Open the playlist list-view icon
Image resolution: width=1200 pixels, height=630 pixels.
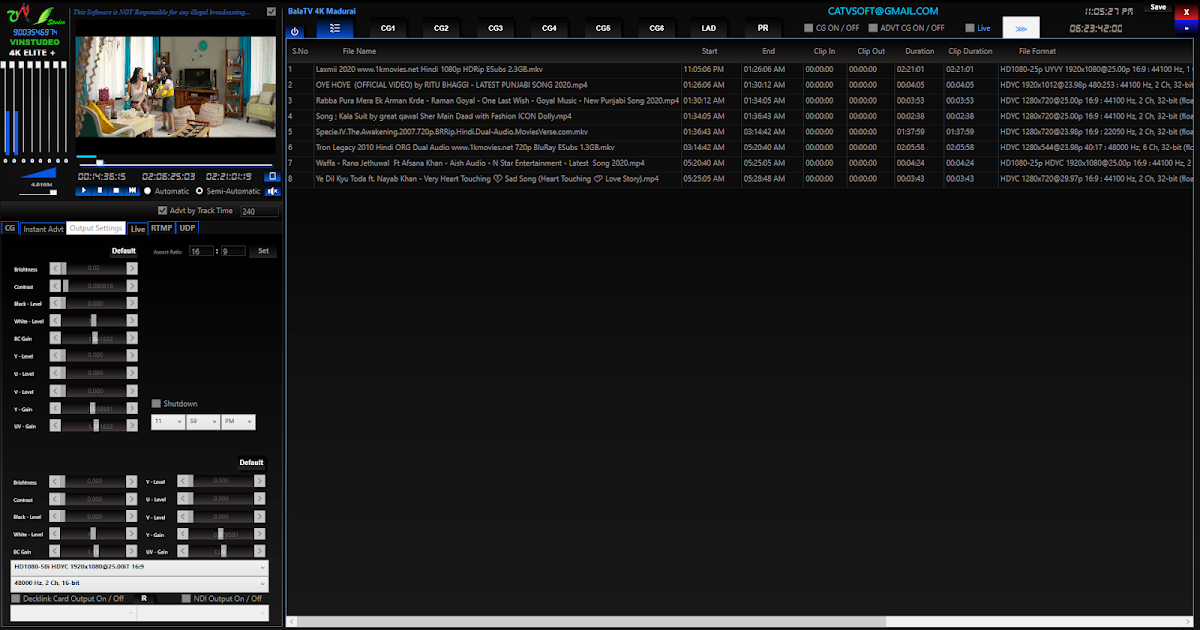pos(334,29)
